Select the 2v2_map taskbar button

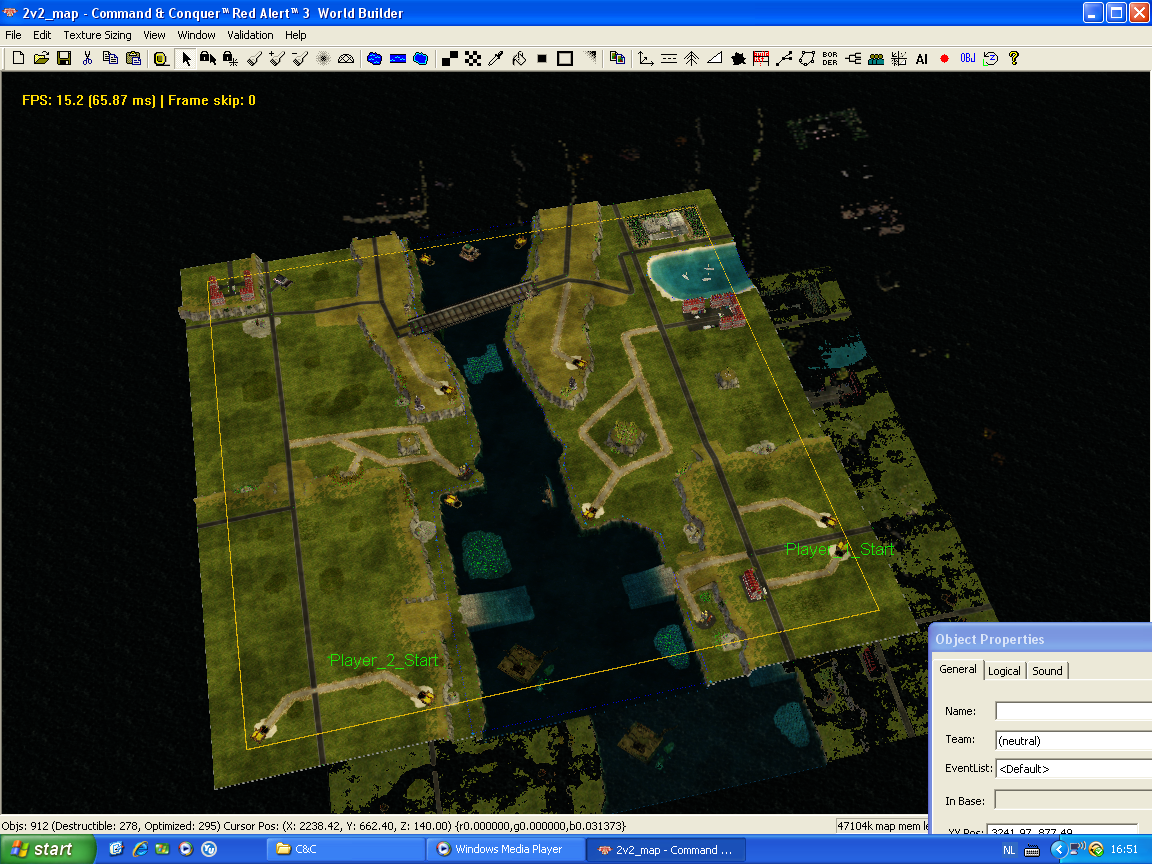click(x=666, y=849)
